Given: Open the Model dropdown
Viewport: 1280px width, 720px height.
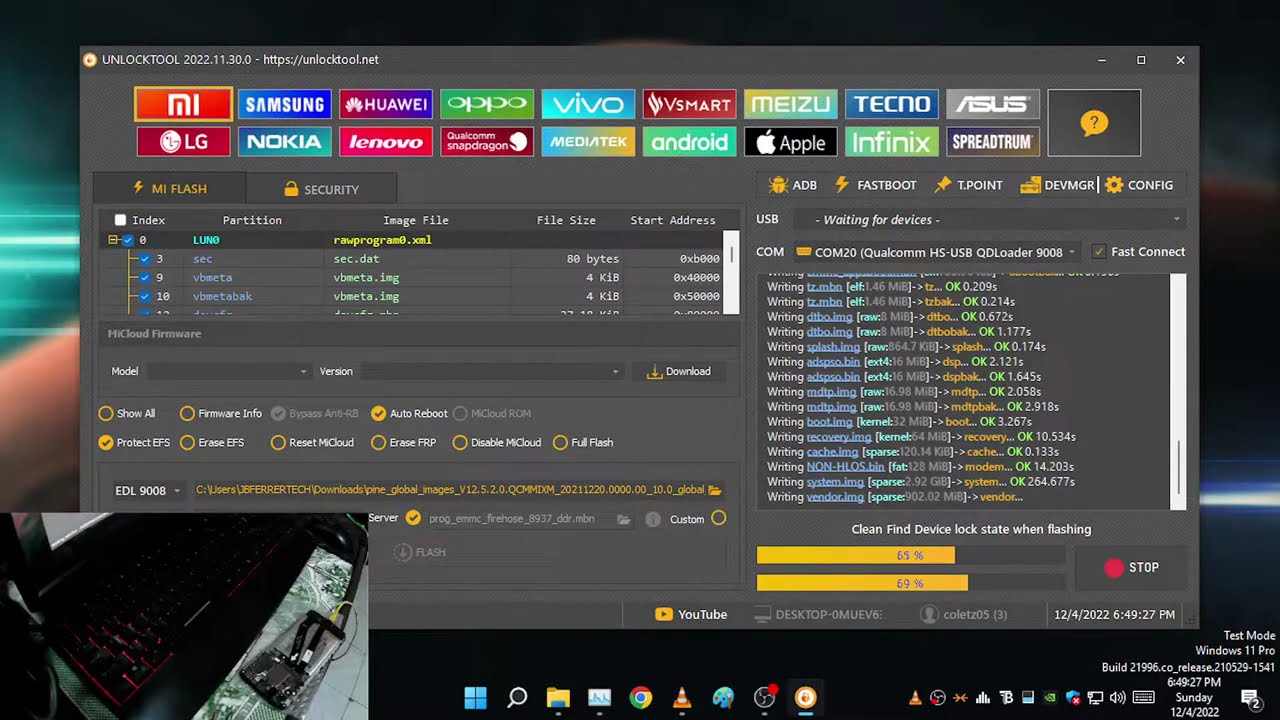Looking at the screenshot, I should tap(229, 371).
